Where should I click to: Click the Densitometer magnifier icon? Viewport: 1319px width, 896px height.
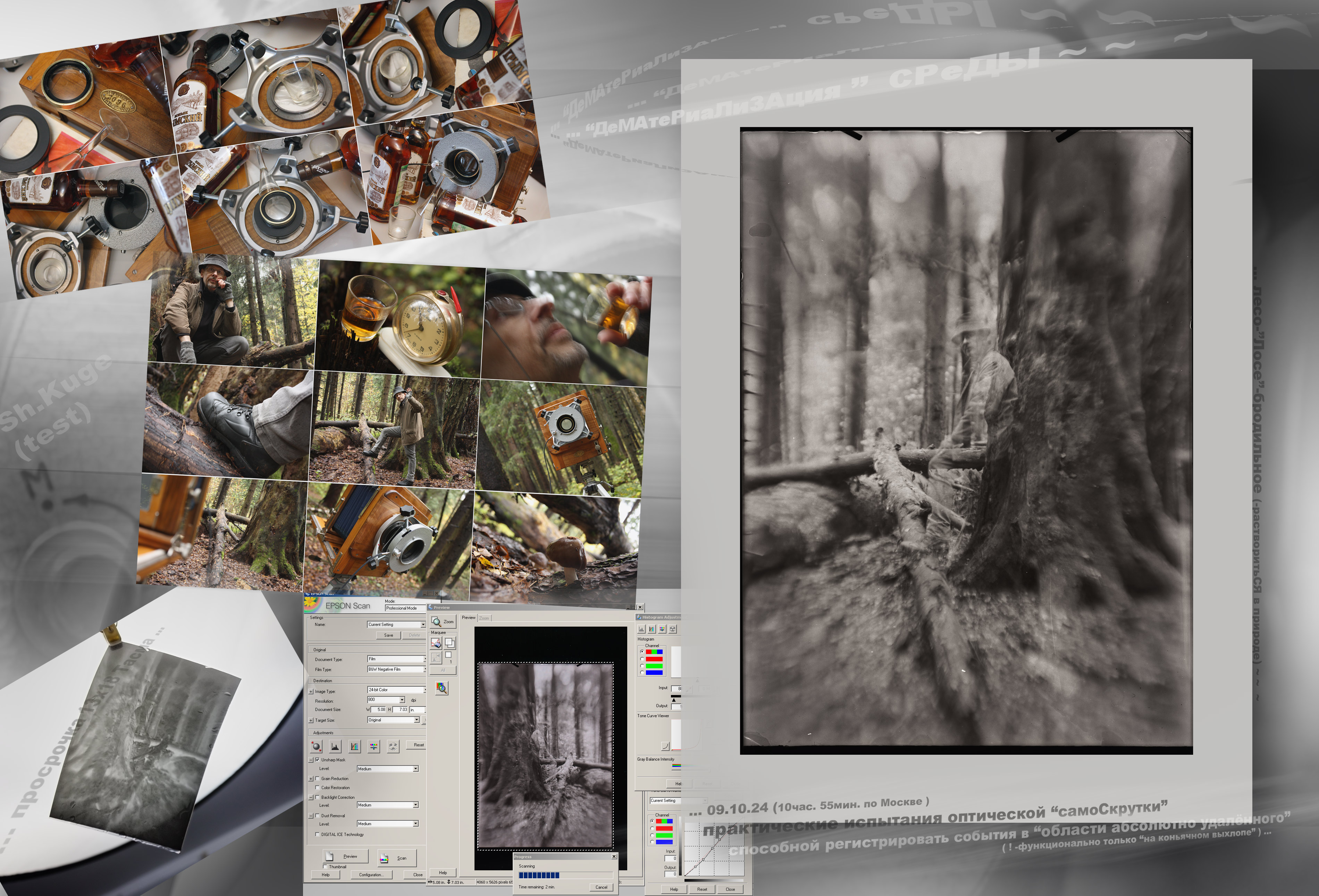[x=442, y=688]
